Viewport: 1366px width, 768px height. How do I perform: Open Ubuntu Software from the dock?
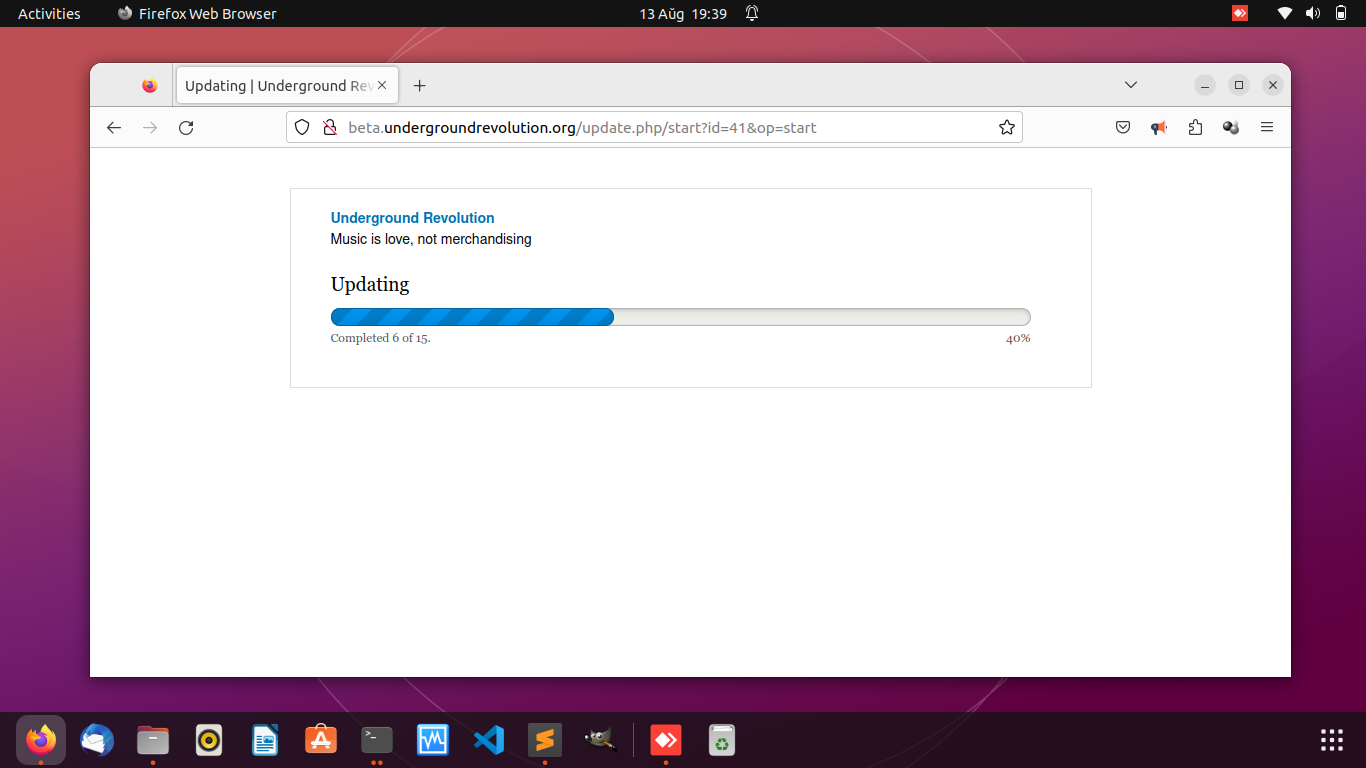[321, 740]
